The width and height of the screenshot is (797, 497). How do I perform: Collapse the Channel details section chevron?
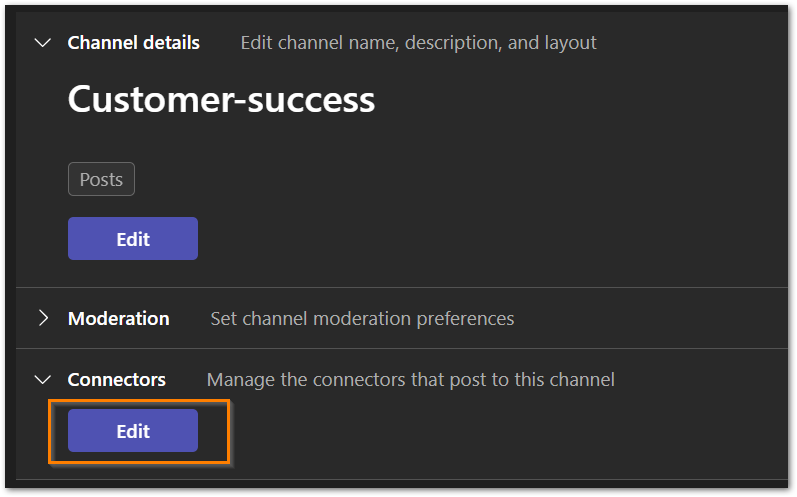point(42,43)
